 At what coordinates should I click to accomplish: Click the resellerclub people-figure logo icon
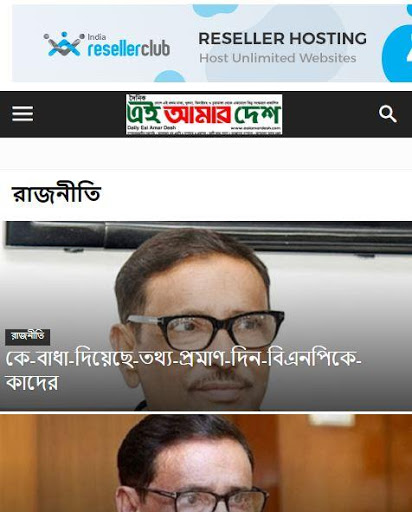pyautogui.click(x=64, y=44)
